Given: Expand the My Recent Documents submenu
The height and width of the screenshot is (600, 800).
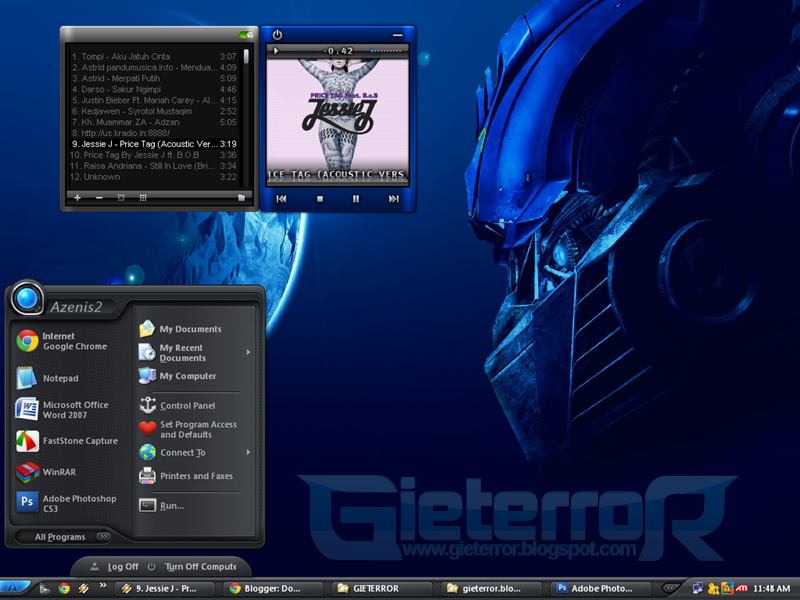Looking at the screenshot, I should (x=247, y=352).
